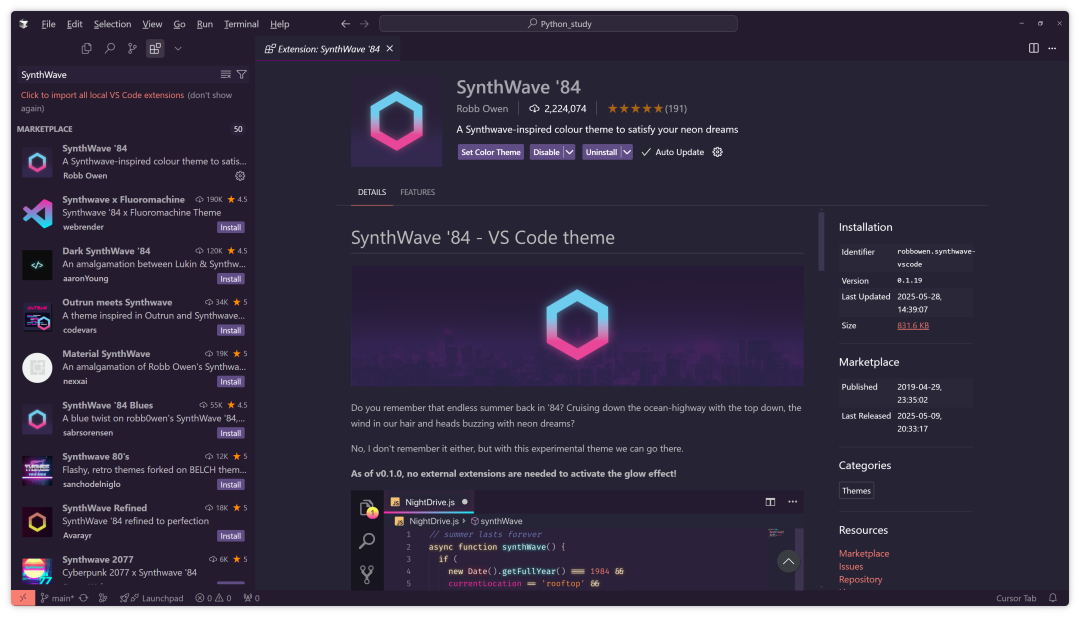1080x617 pixels.
Task: Clear extension search results icon
Action: (x=225, y=74)
